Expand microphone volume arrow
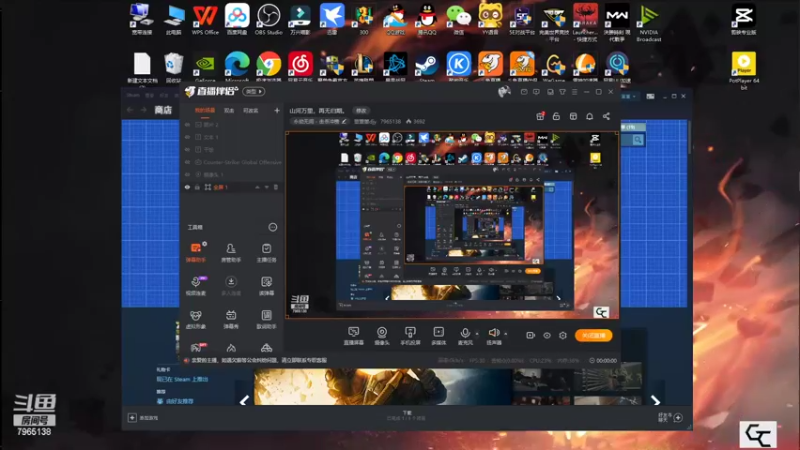The width and height of the screenshot is (800, 450). (x=477, y=334)
